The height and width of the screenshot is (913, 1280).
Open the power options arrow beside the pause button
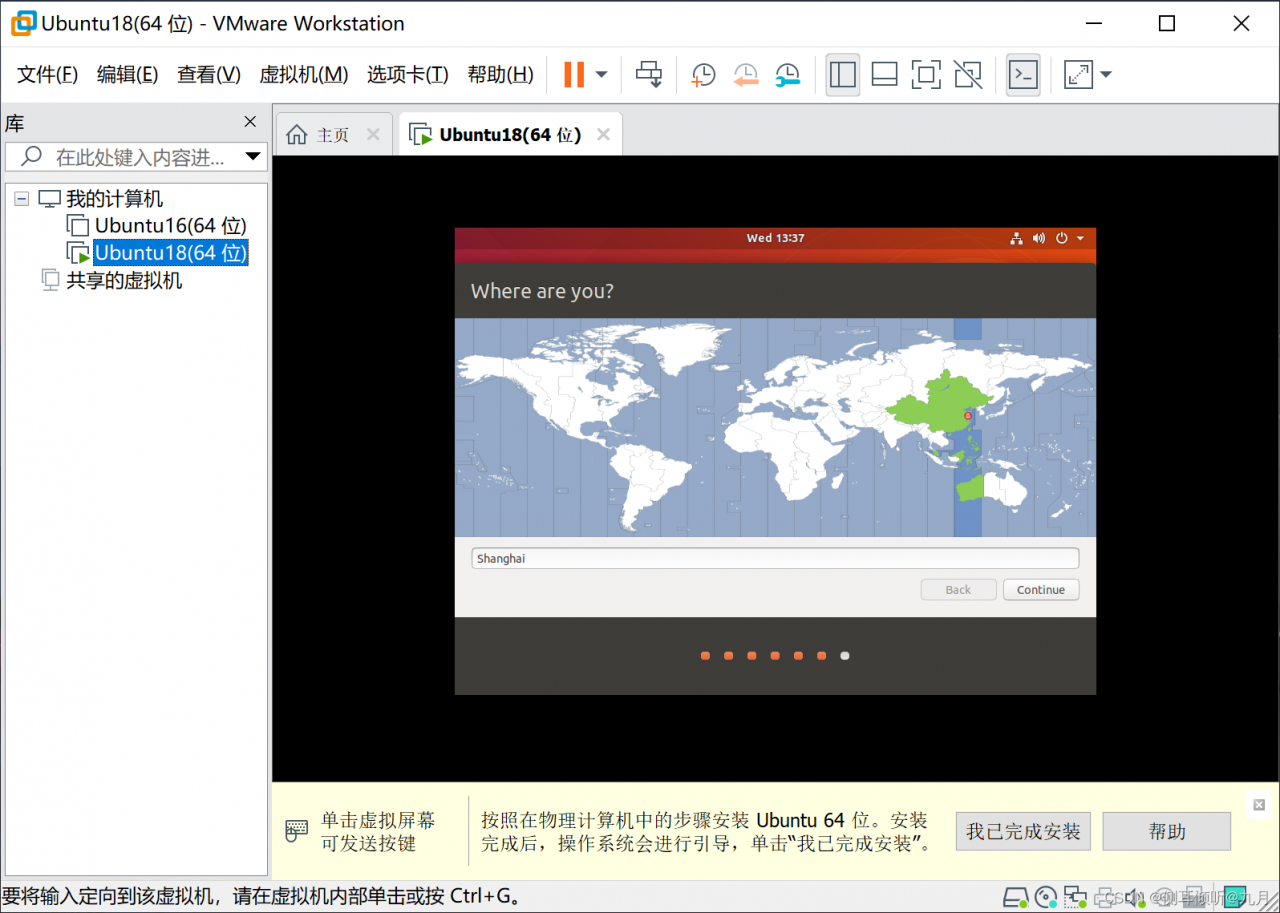(601, 74)
